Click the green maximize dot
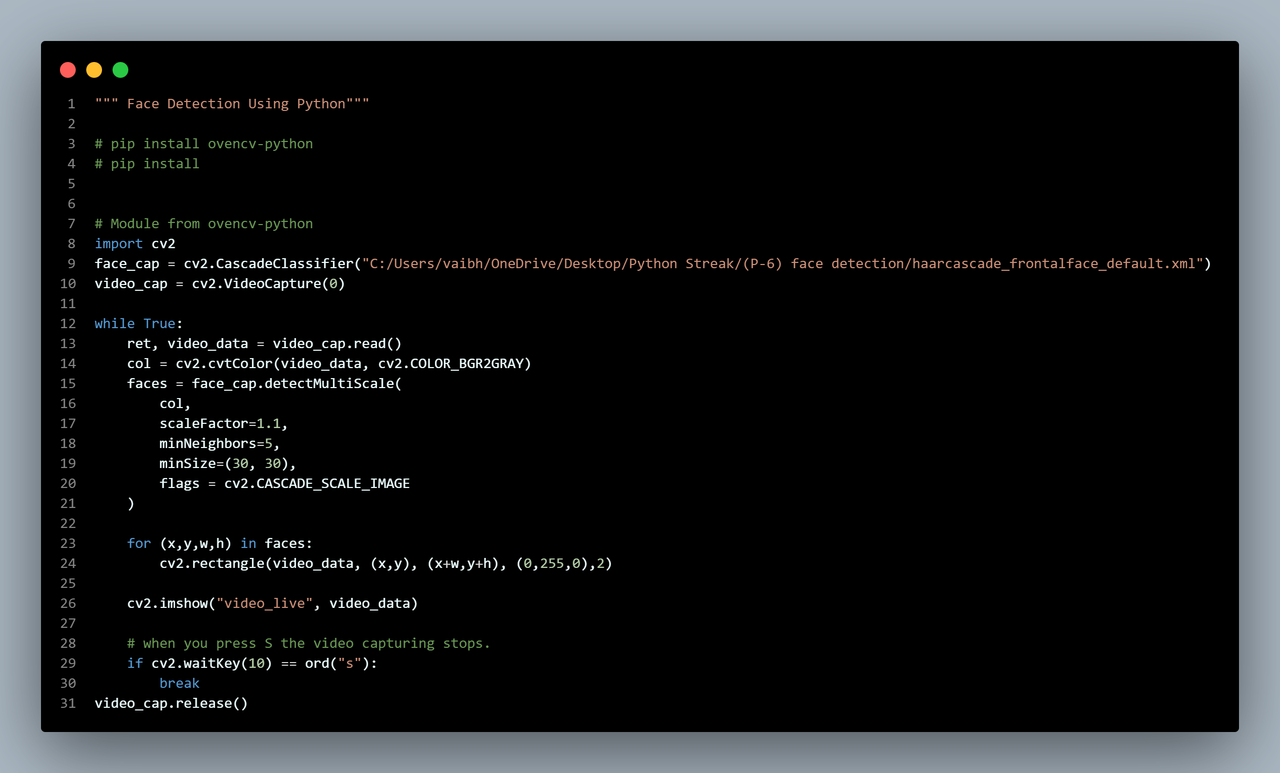This screenshot has height=773, width=1280. [x=120, y=70]
